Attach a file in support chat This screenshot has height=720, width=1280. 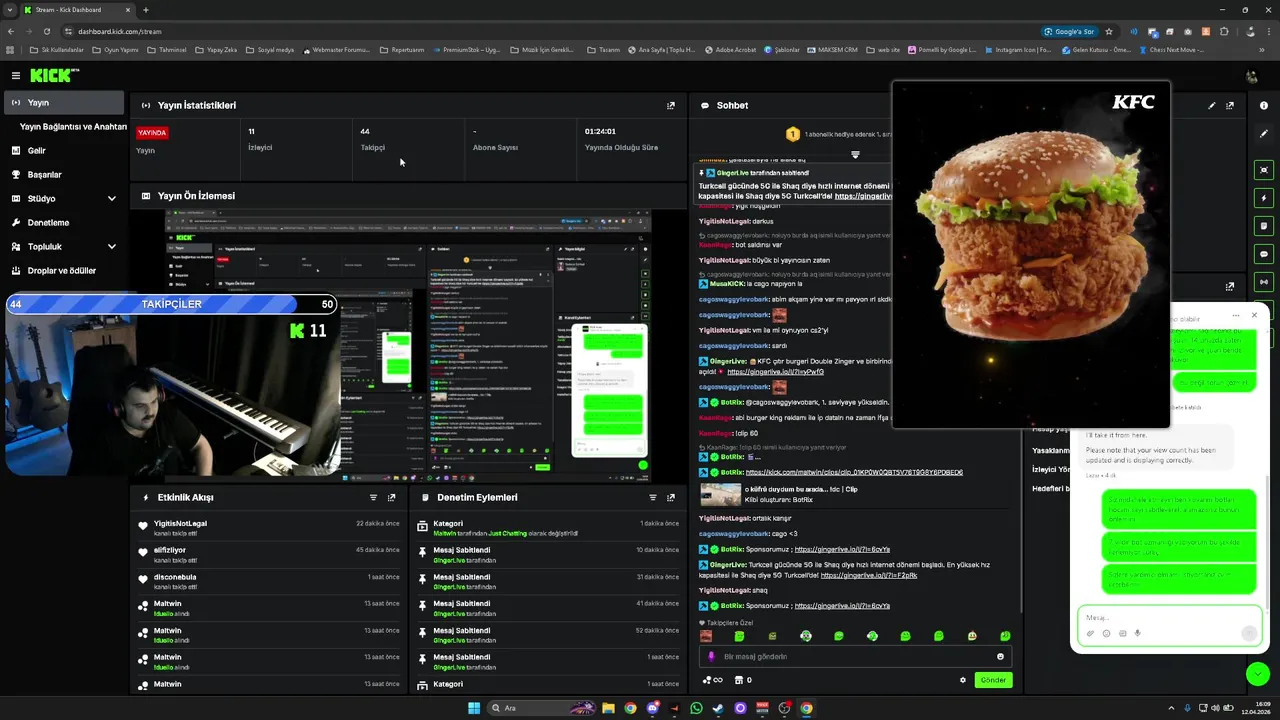click(1090, 633)
